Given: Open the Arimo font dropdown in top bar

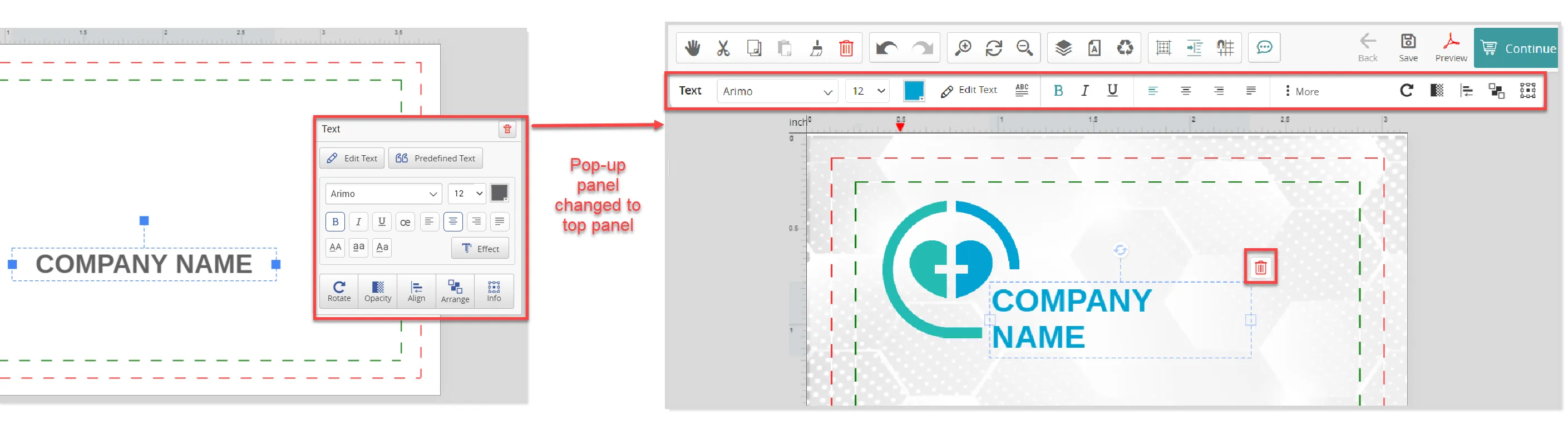Looking at the screenshot, I should tap(777, 91).
